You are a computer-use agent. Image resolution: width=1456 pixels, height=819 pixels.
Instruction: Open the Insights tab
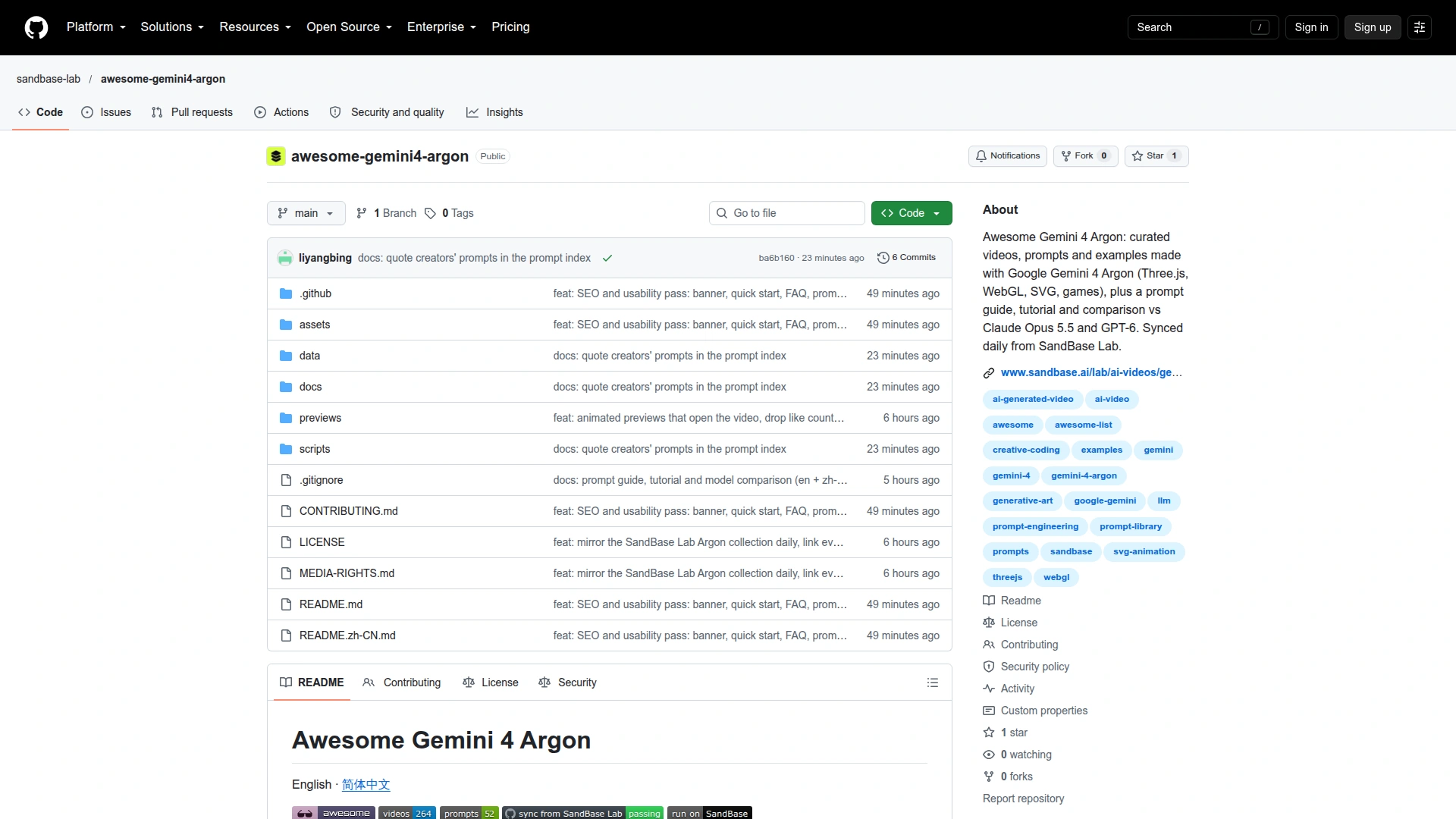(494, 112)
